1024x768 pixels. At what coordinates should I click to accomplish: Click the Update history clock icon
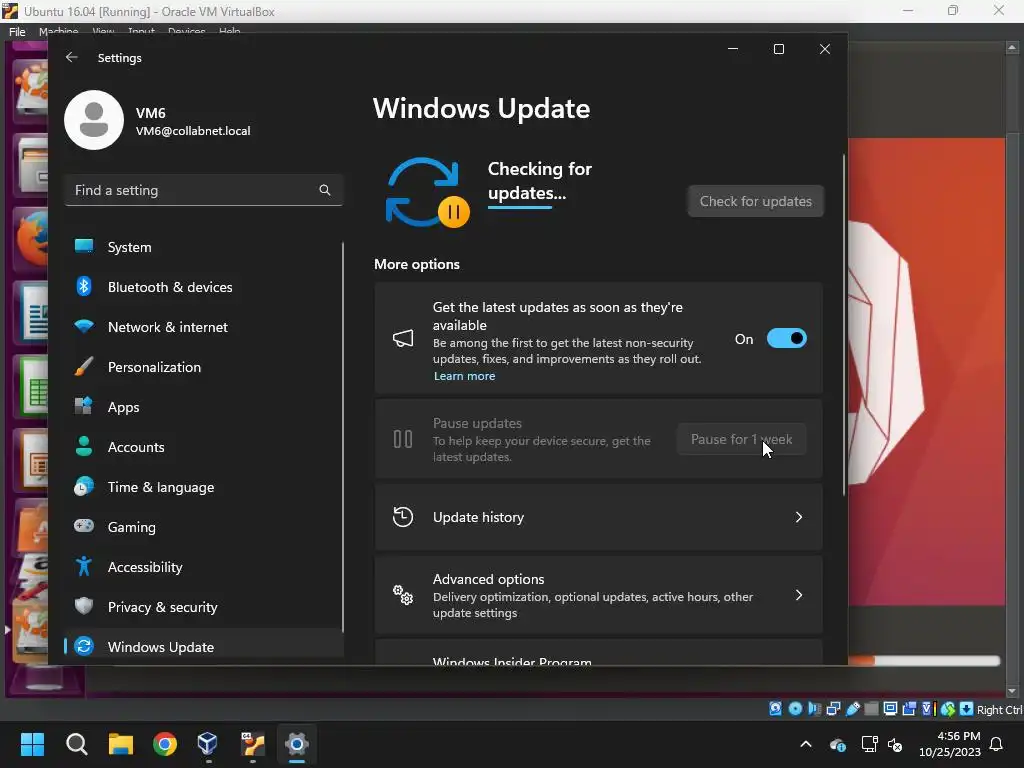pos(403,517)
